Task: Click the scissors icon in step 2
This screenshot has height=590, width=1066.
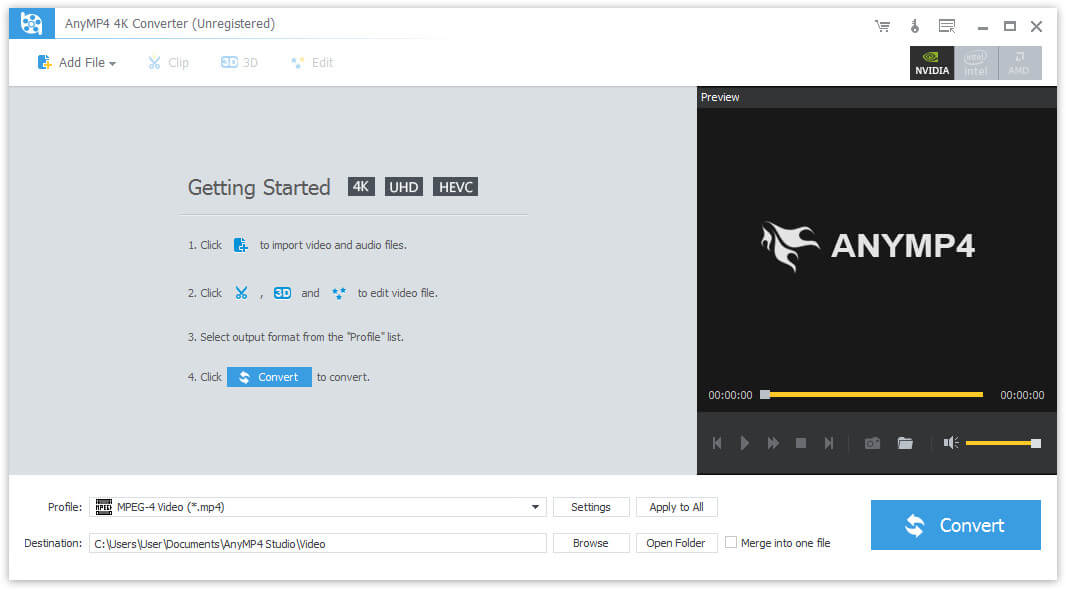Action: [241, 293]
